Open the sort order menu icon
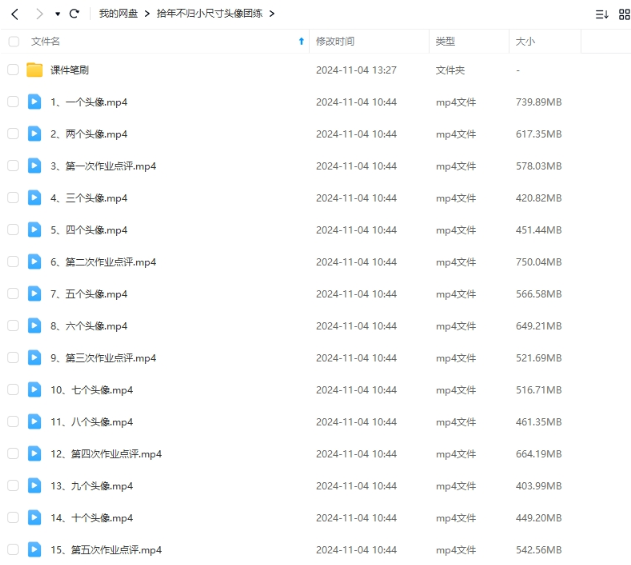 [602, 14]
